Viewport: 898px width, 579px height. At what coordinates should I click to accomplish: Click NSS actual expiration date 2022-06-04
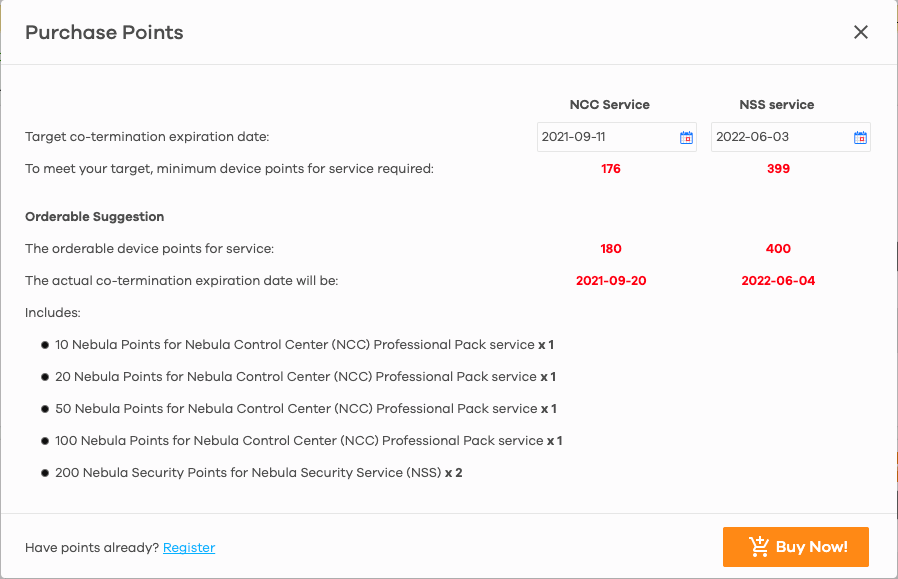point(778,281)
